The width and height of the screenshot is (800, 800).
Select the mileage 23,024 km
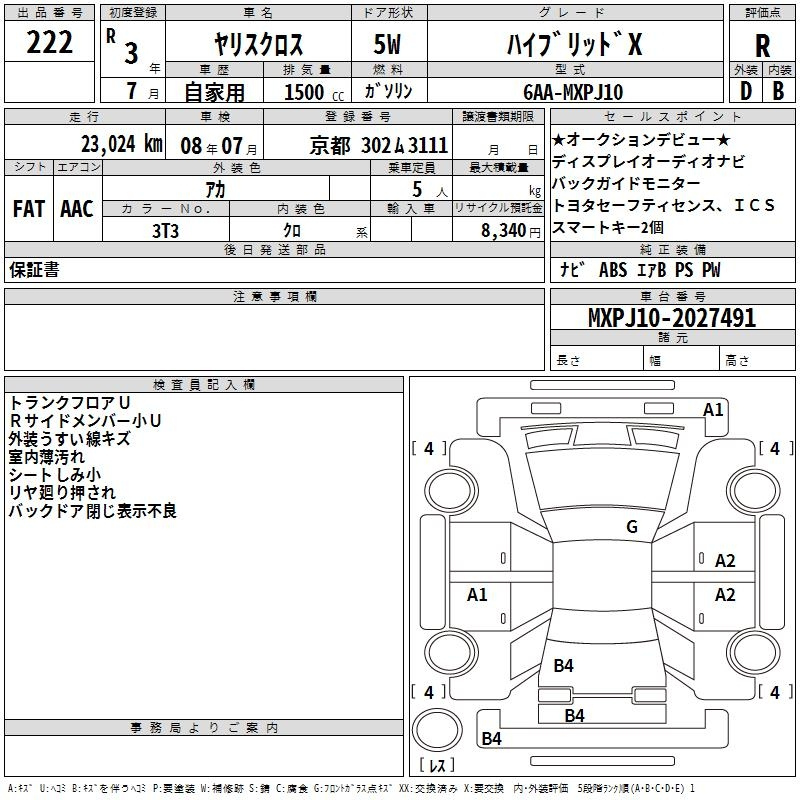(x=122, y=144)
